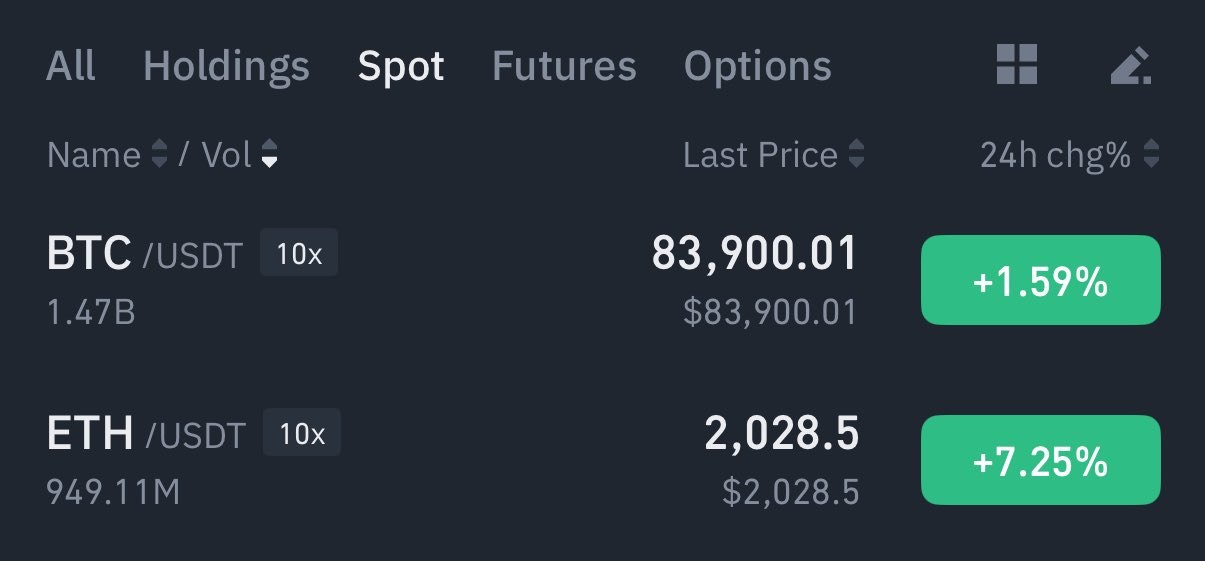Image resolution: width=1205 pixels, height=561 pixels.
Task: Open the All markets tab
Action: coord(71,66)
